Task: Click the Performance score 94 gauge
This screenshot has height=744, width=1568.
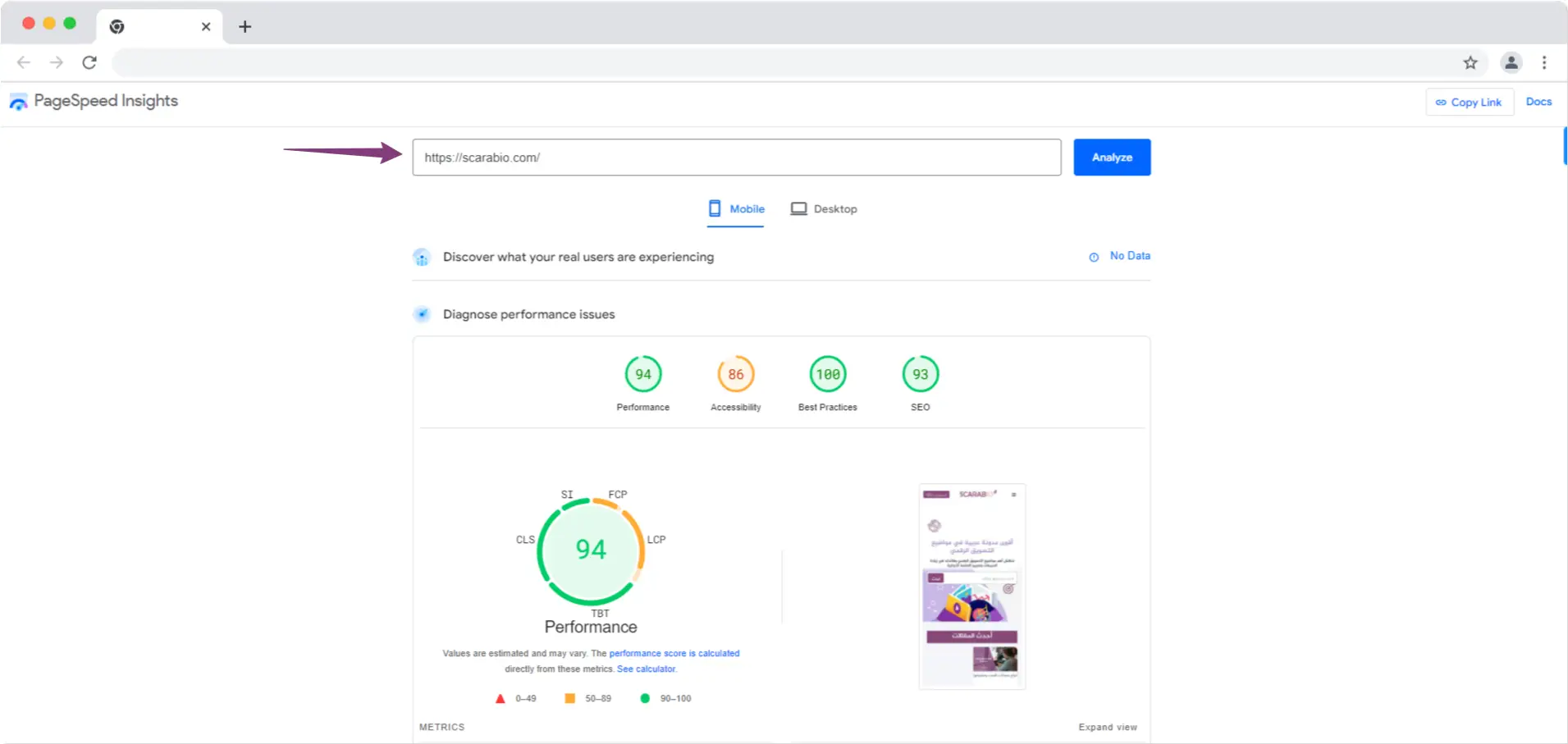Action: tap(642, 374)
